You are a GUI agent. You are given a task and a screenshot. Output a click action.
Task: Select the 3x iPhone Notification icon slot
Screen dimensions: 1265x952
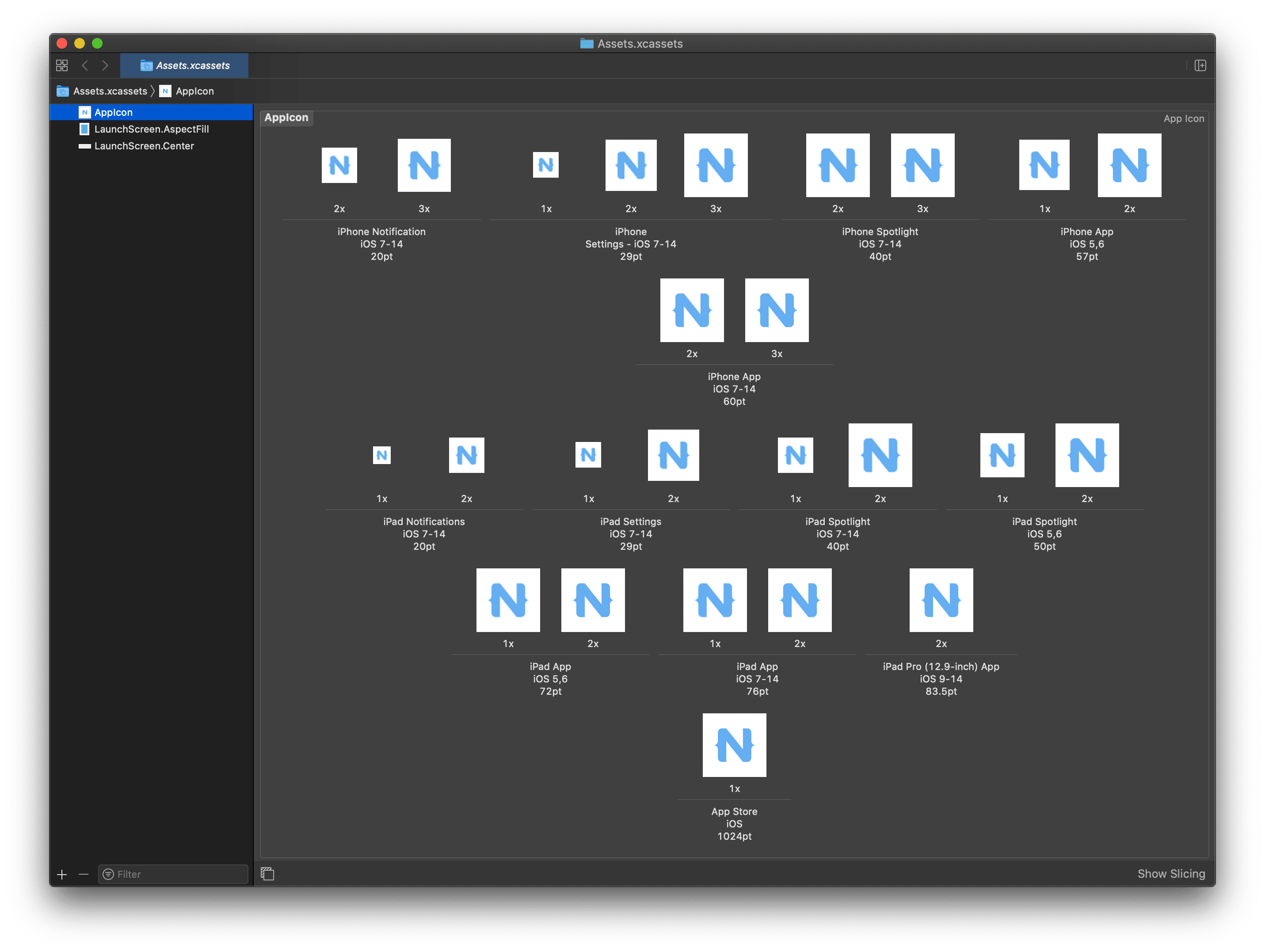click(423, 165)
